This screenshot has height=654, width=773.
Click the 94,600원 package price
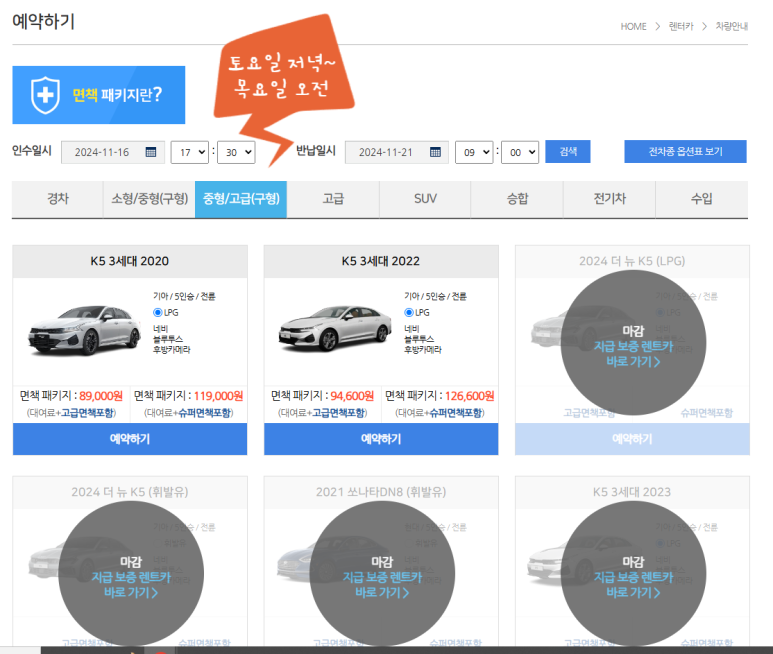352,396
